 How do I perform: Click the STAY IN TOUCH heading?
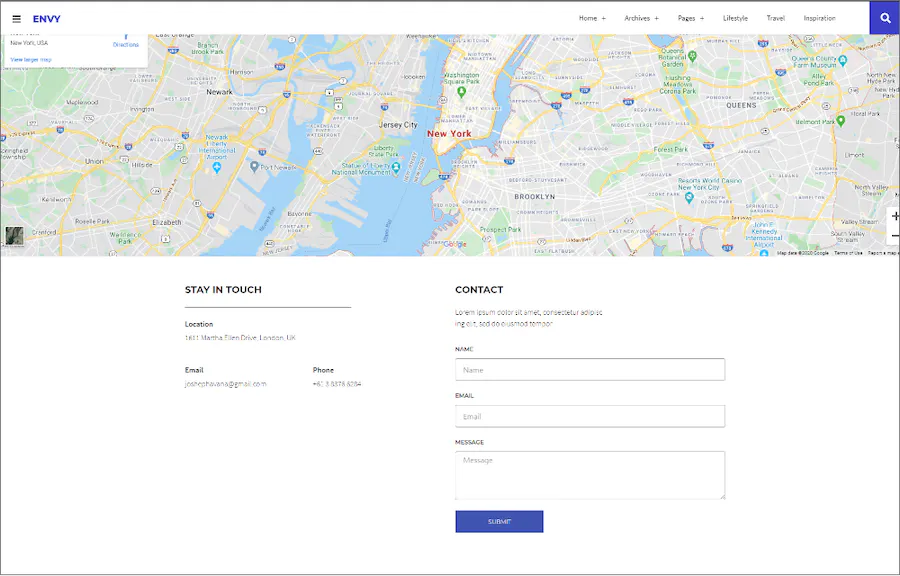pyautogui.click(x=223, y=290)
